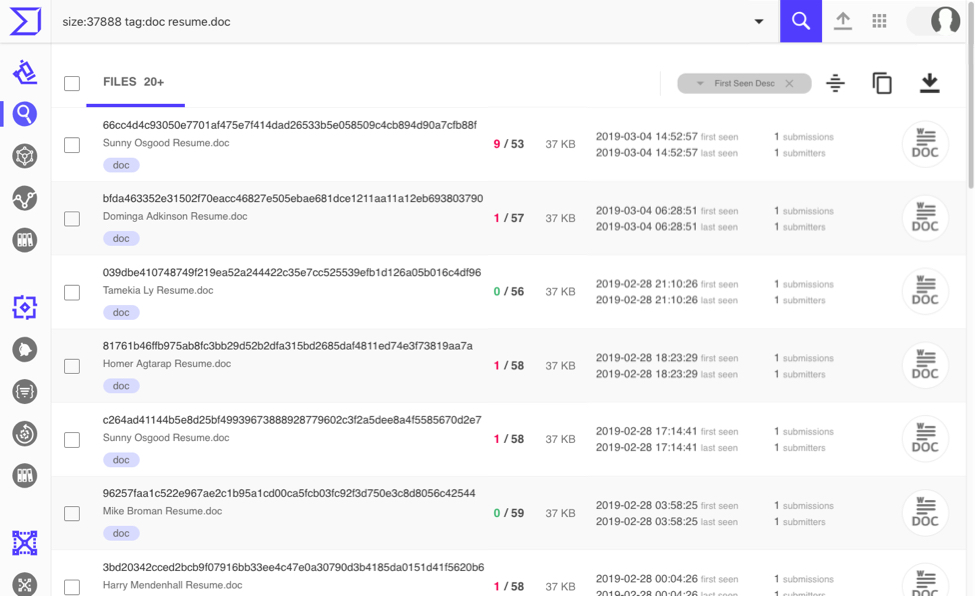Click doc tag under Mike Broman Resume
This screenshot has width=975, height=596.
(121, 533)
